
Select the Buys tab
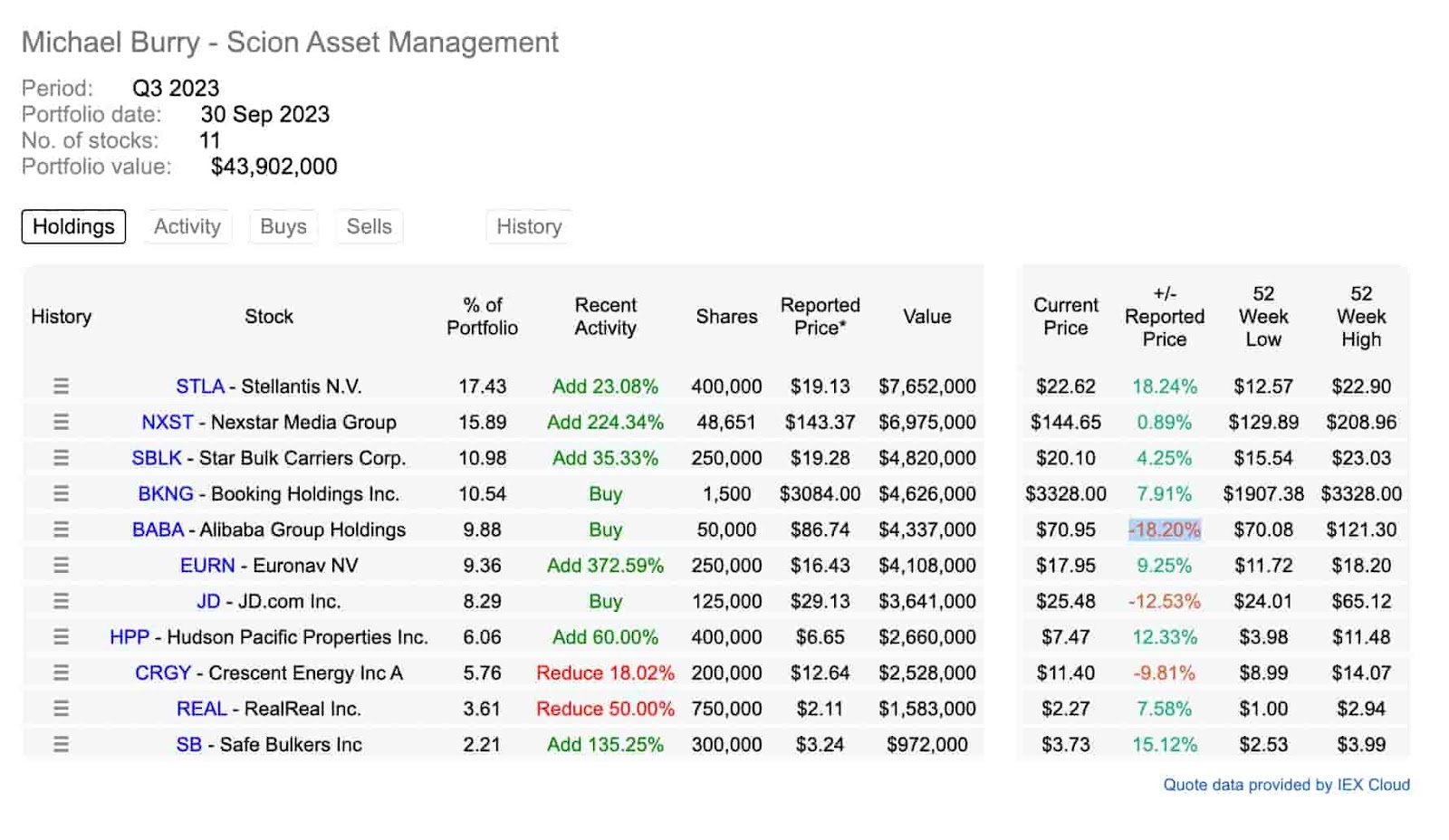click(x=283, y=226)
